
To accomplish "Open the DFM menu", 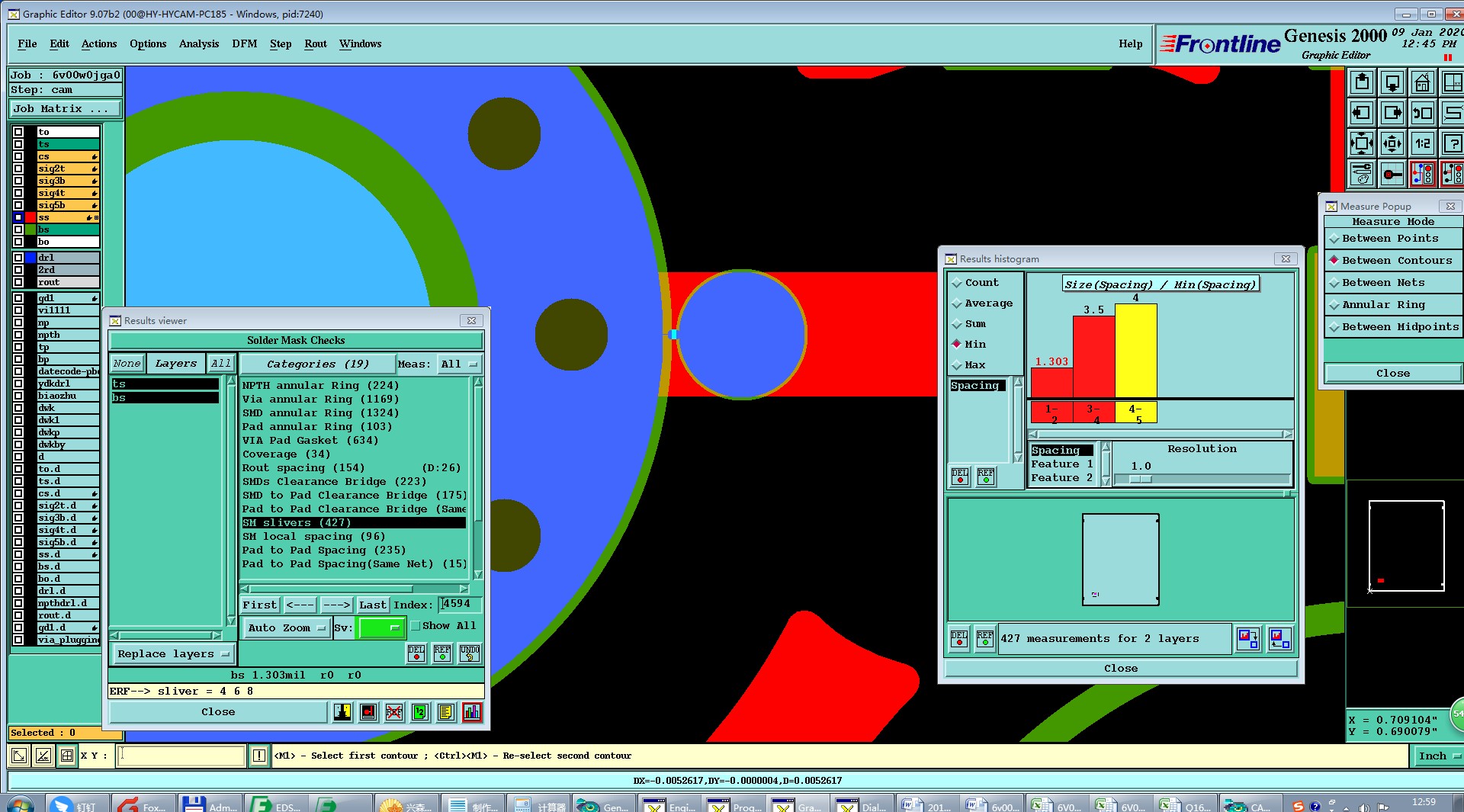I will pyautogui.click(x=245, y=44).
